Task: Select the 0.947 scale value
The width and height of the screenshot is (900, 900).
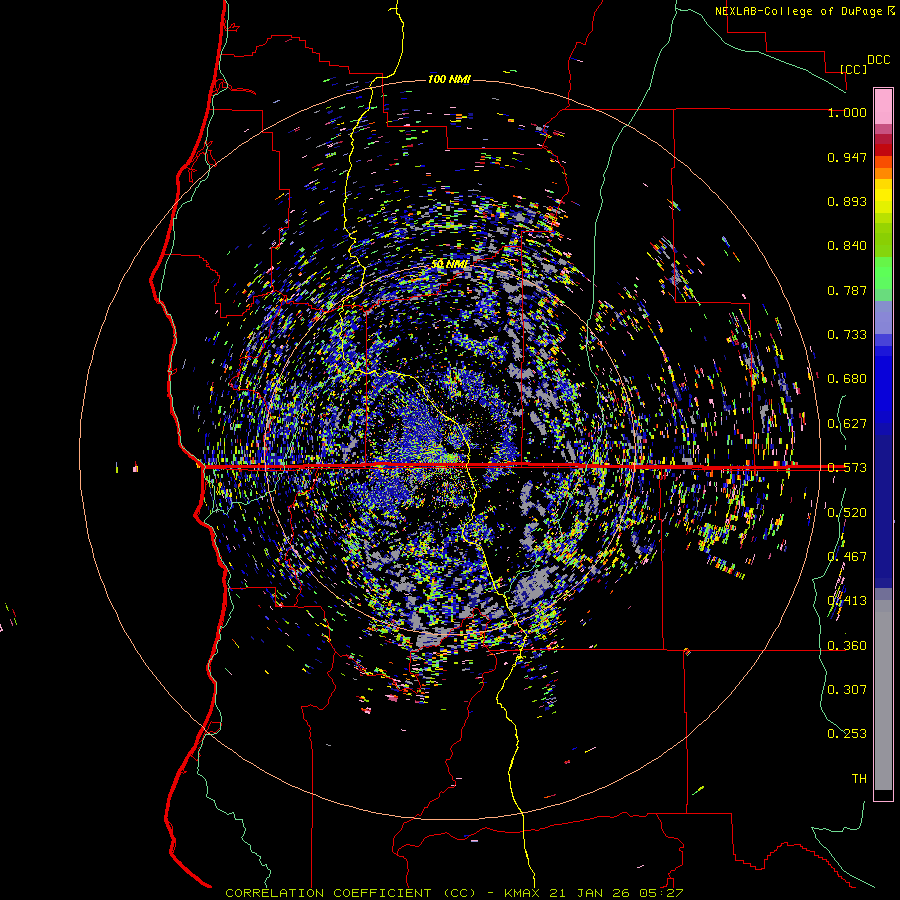Action: pyautogui.click(x=847, y=157)
